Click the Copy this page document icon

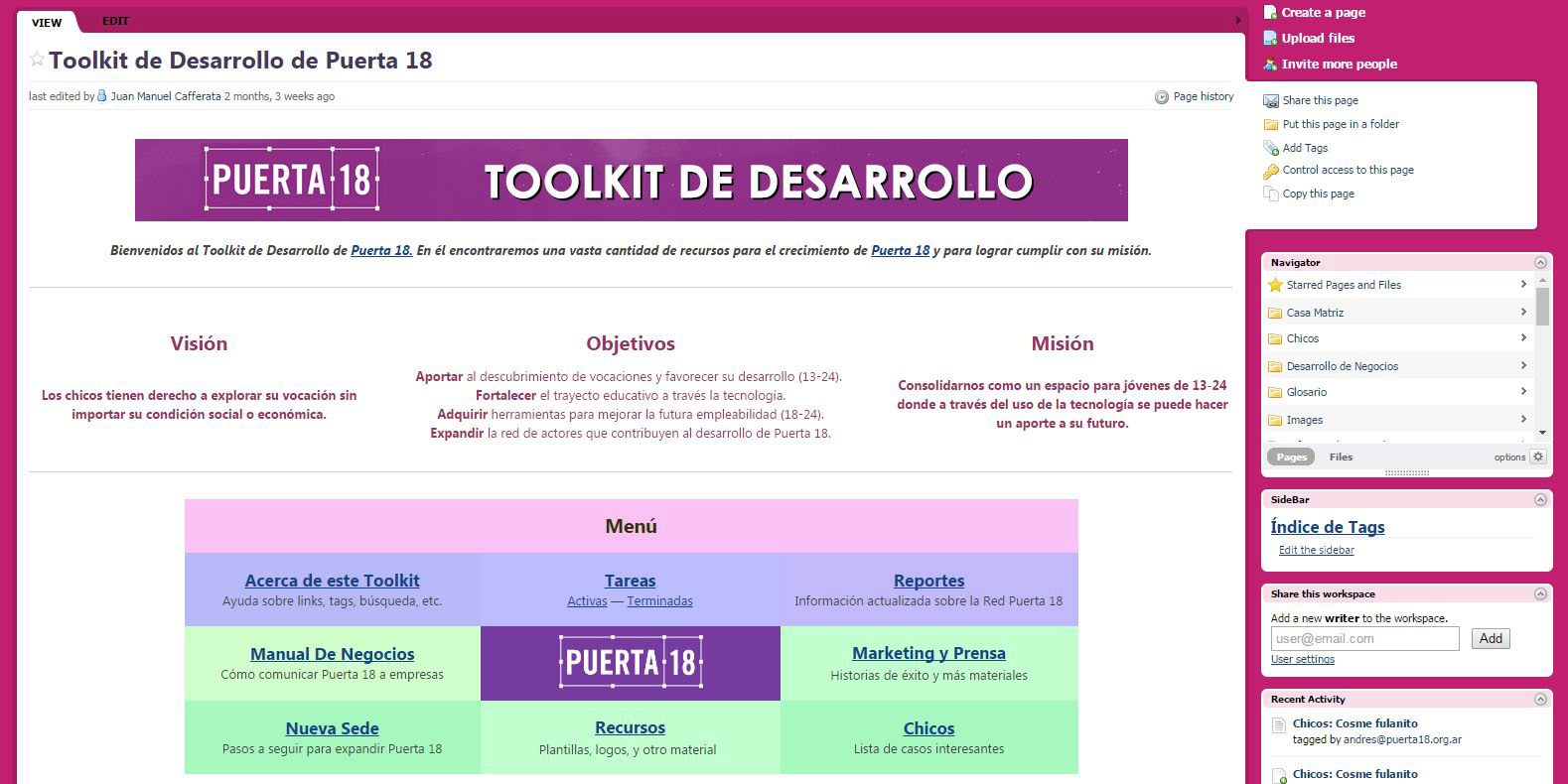tap(1271, 194)
